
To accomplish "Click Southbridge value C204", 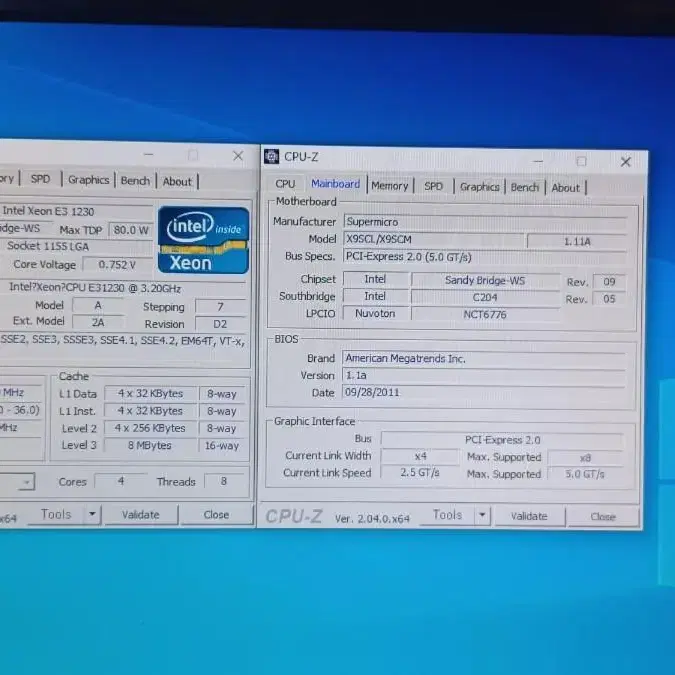I will (x=485, y=297).
